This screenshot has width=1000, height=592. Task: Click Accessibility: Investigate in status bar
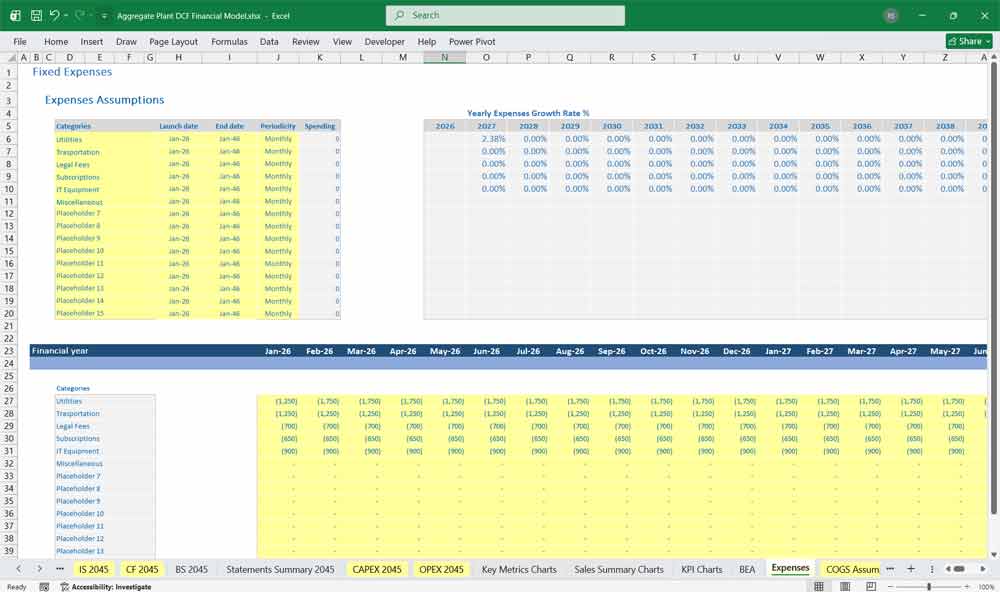[106, 586]
